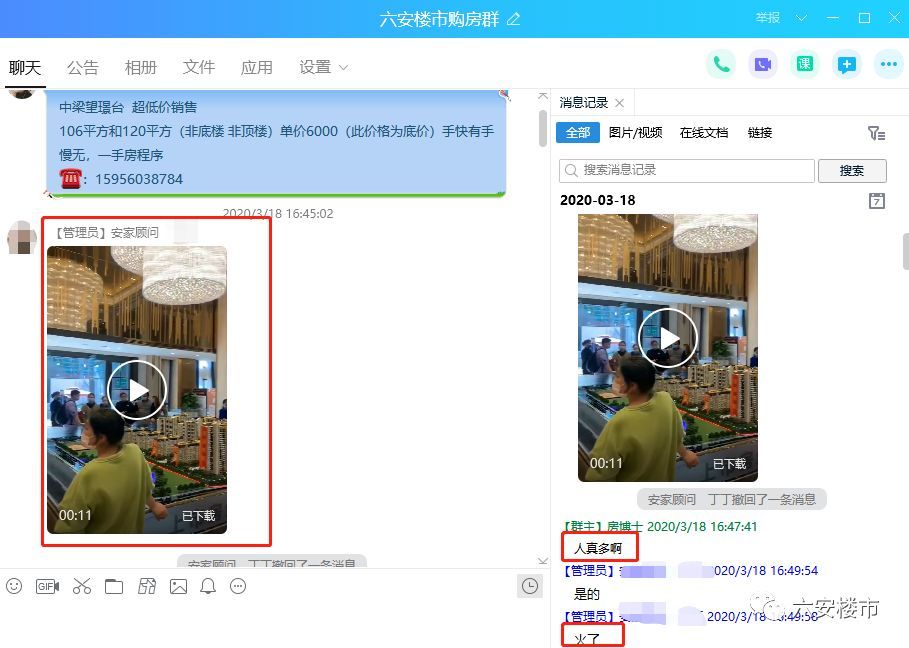This screenshot has height=648, width=909.
Task: Open the message filter icon in records panel
Action: pos(876,133)
